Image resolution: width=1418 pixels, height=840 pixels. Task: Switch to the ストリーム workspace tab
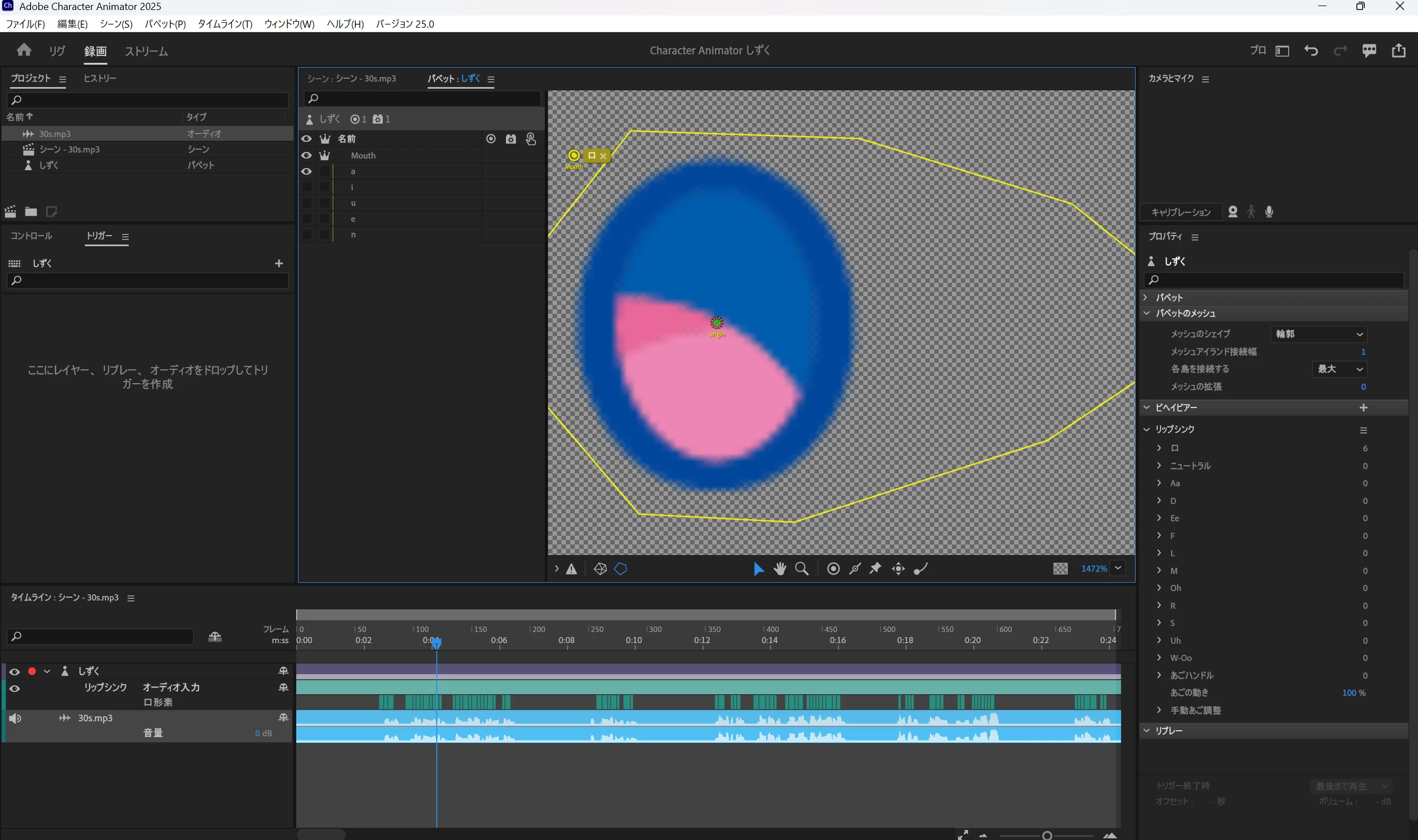(x=146, y=52)
